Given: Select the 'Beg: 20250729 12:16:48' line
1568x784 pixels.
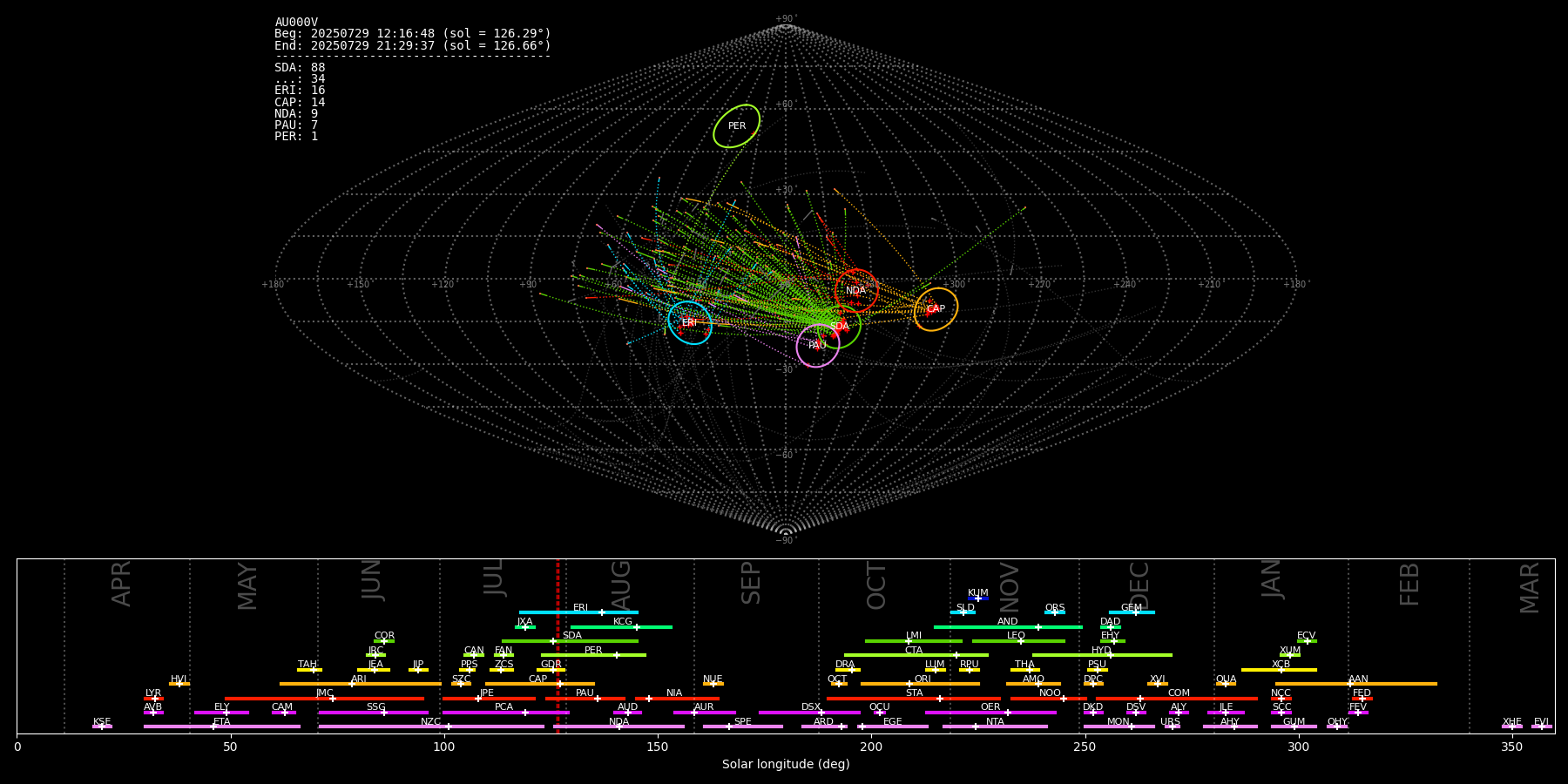Looking at the screenshot, I should click(x=413, y=34).
